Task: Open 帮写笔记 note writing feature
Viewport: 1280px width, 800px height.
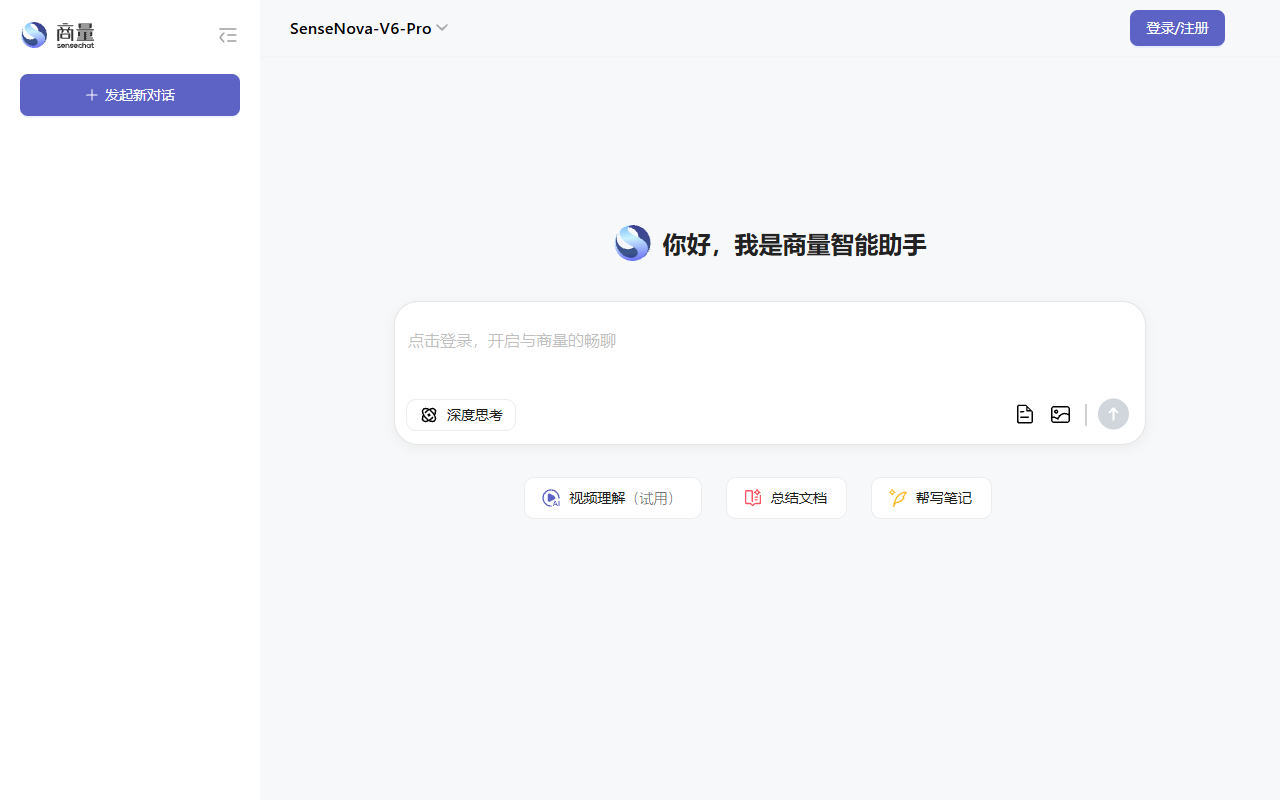Action: pyautogui.click(x=931, y=498)
